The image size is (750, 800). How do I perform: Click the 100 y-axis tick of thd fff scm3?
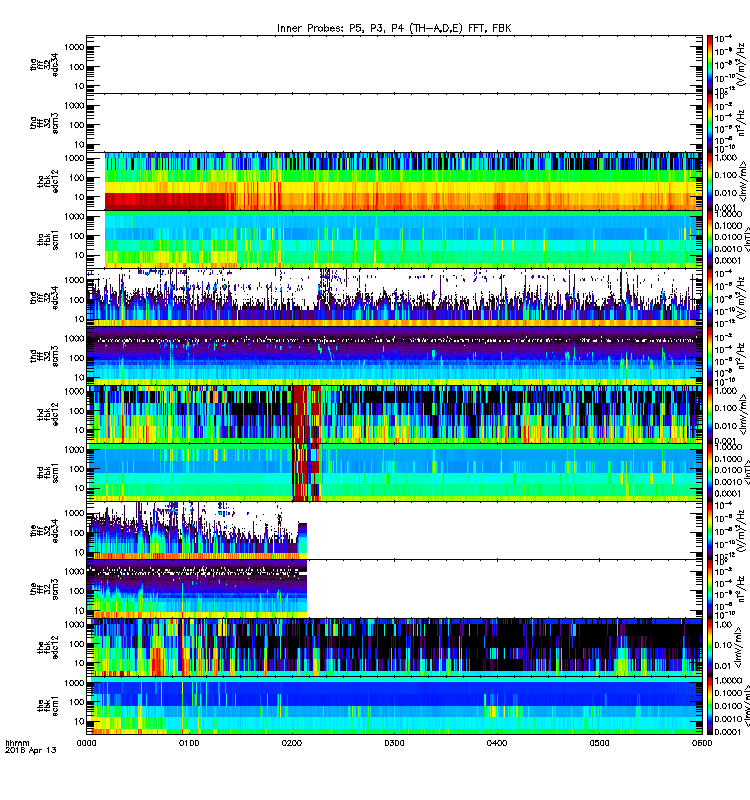point(77,358)
